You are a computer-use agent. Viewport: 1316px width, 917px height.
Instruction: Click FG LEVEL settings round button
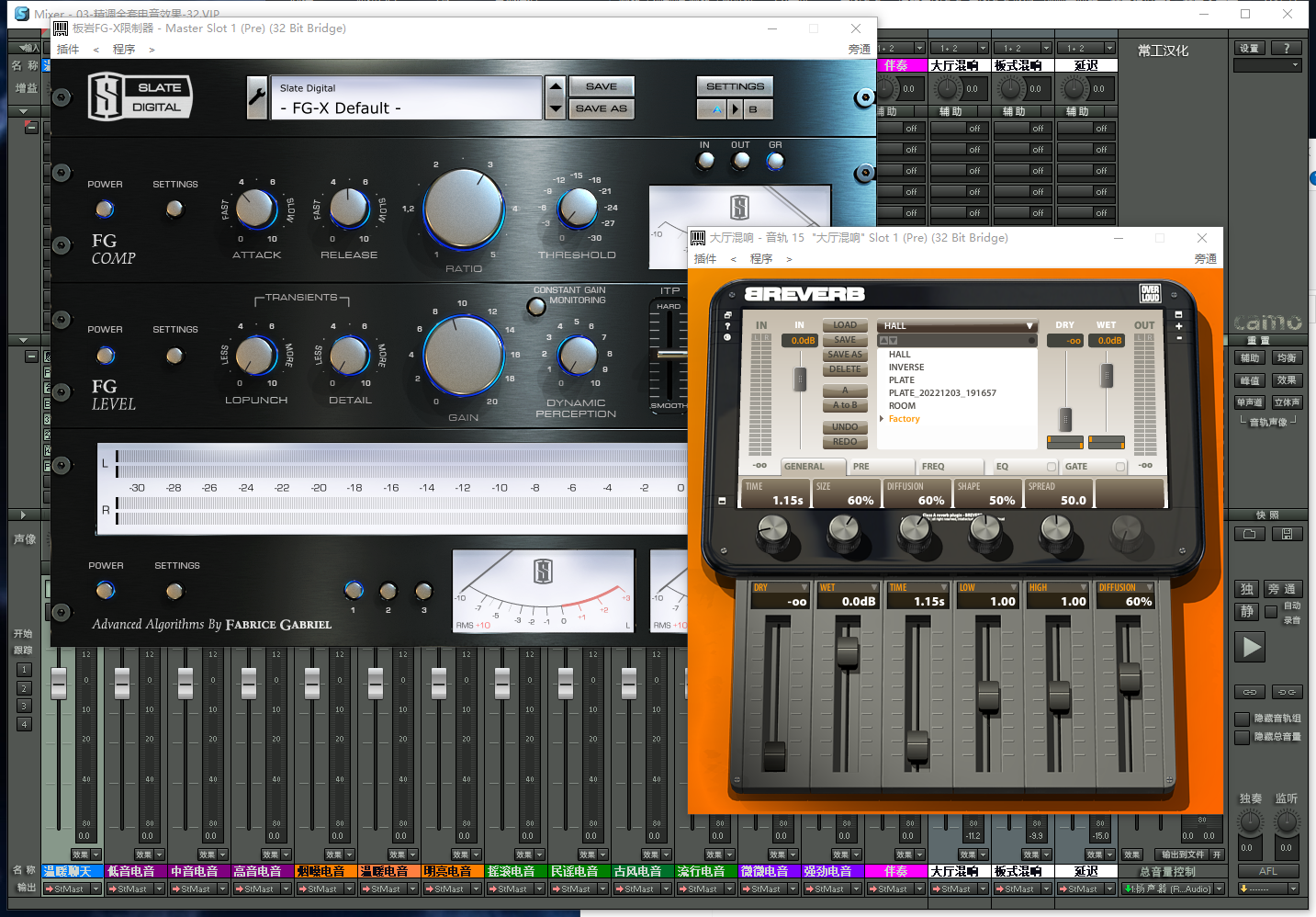(x=174, y=355)
